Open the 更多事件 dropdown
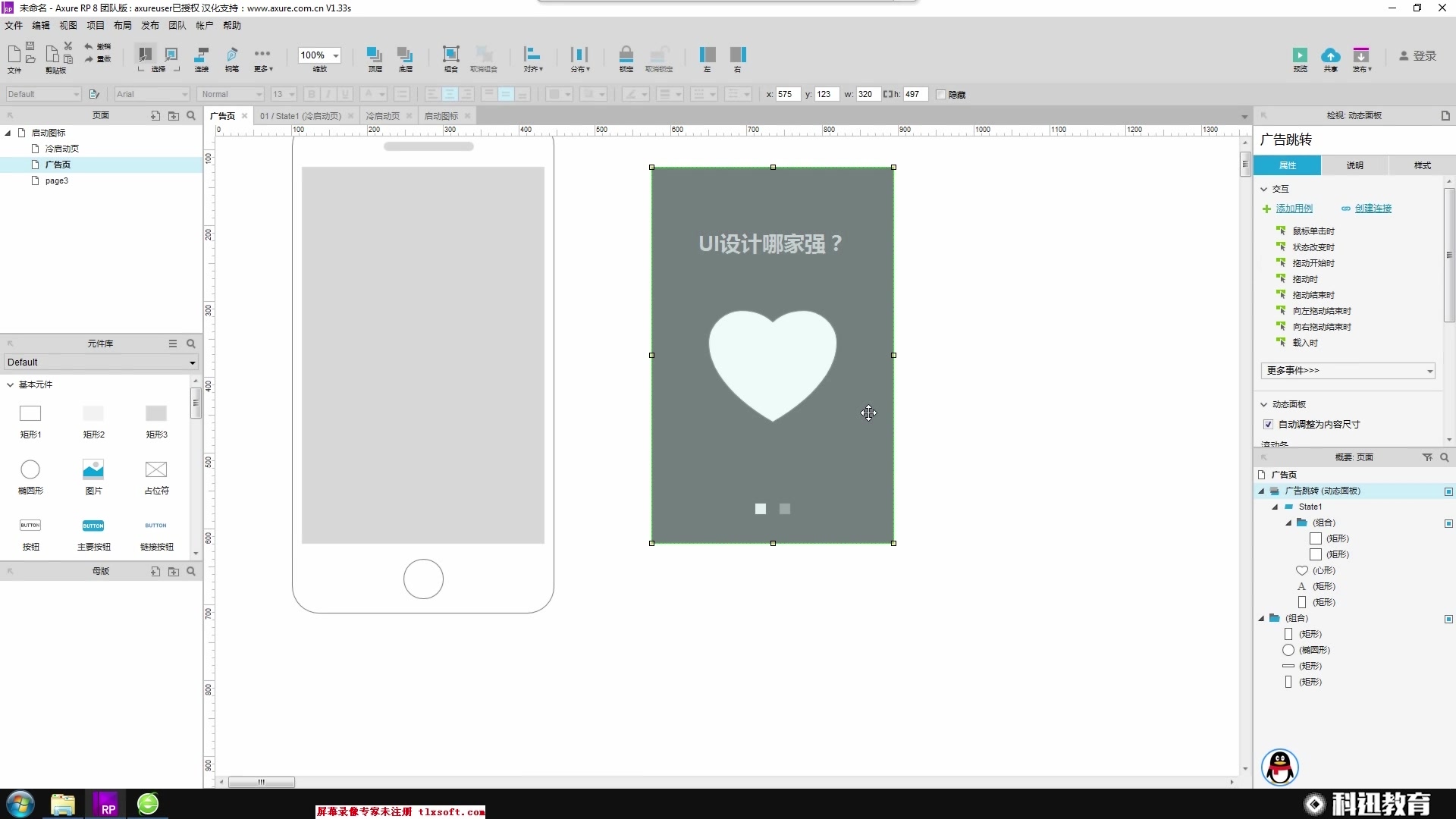This screenshot has width=1456, height=819. (1348, 371)
